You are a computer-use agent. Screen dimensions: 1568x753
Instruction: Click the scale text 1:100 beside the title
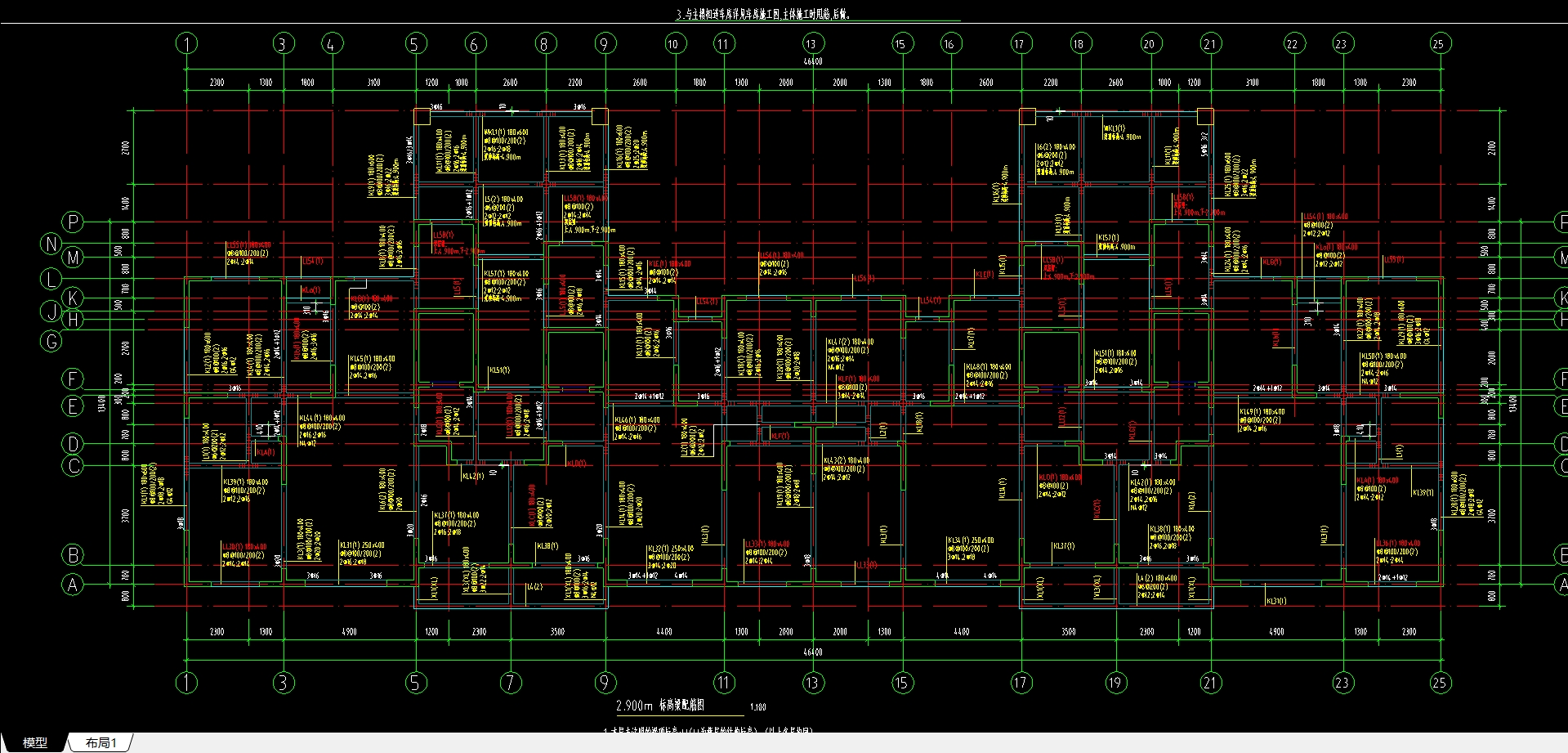point(757,707)
